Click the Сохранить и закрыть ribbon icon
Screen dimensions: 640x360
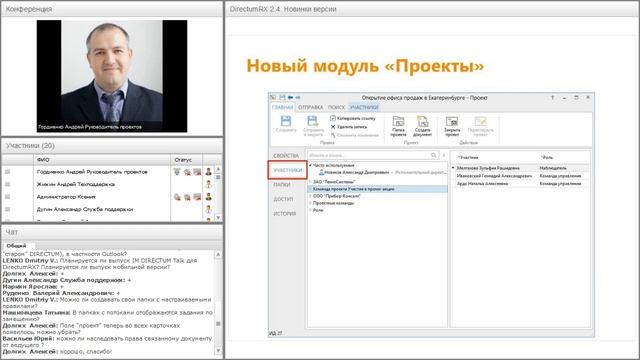313,121
